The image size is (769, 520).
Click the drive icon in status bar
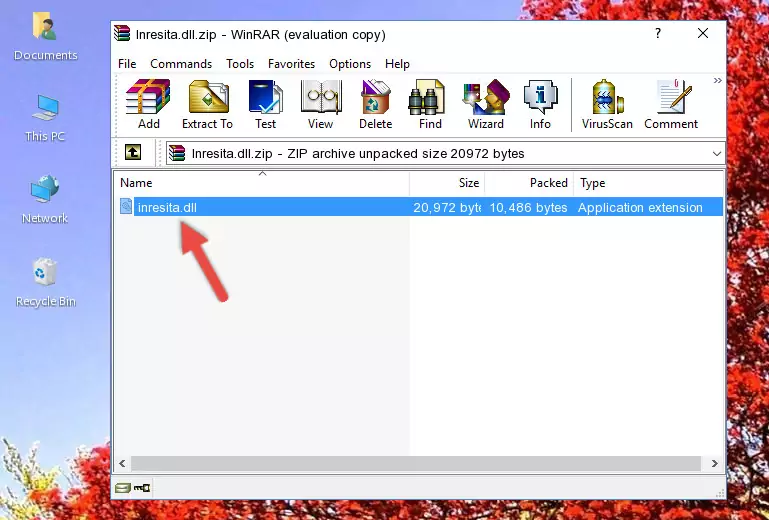click(x=123, y=488)
